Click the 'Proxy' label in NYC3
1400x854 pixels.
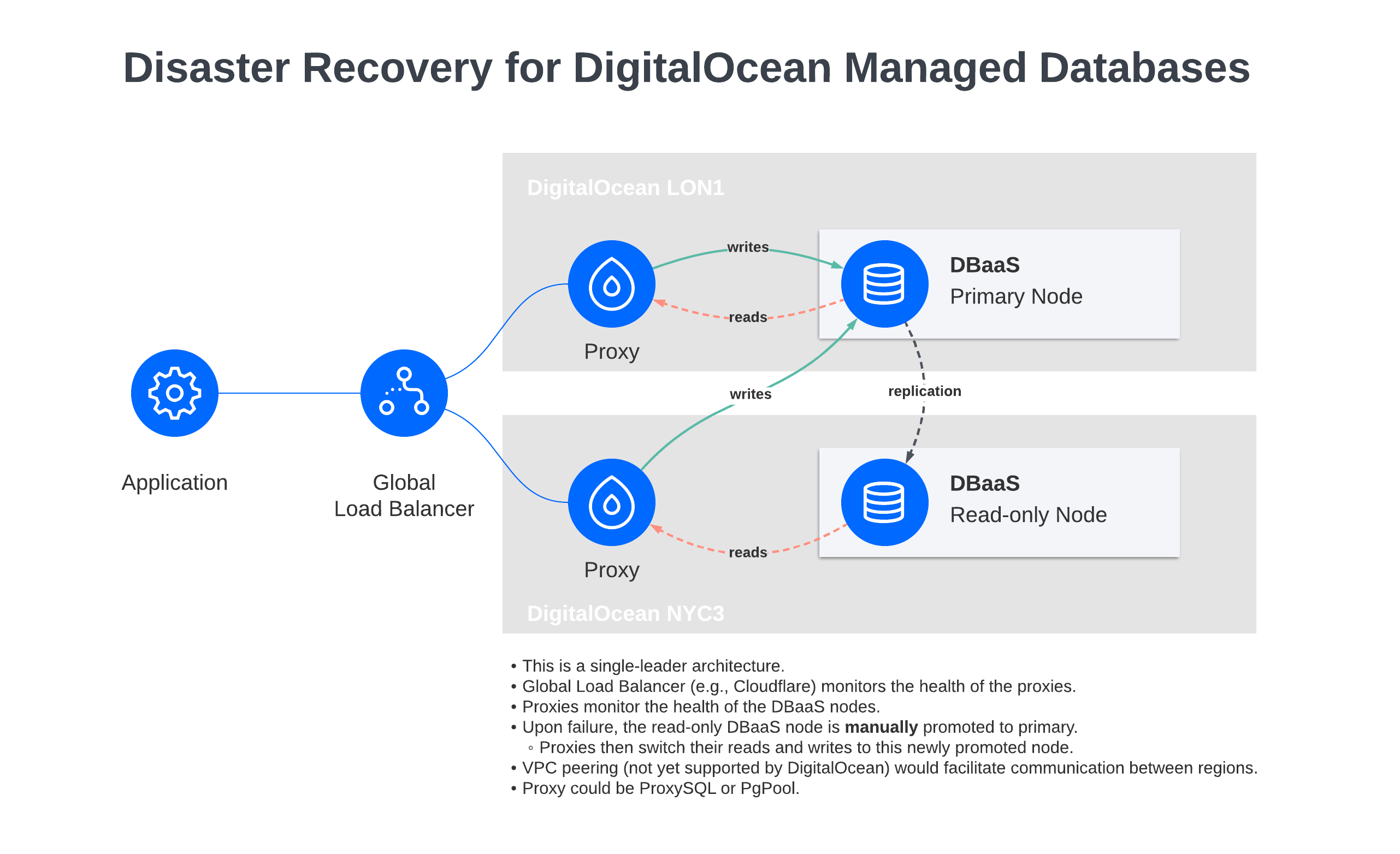[x=611, y=570]
